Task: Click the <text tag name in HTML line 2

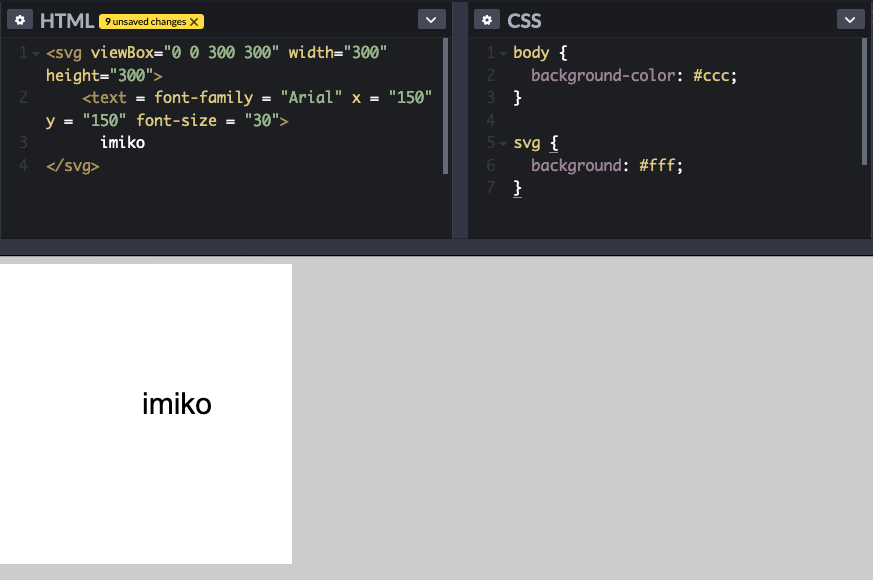Action: pos(104,97)
